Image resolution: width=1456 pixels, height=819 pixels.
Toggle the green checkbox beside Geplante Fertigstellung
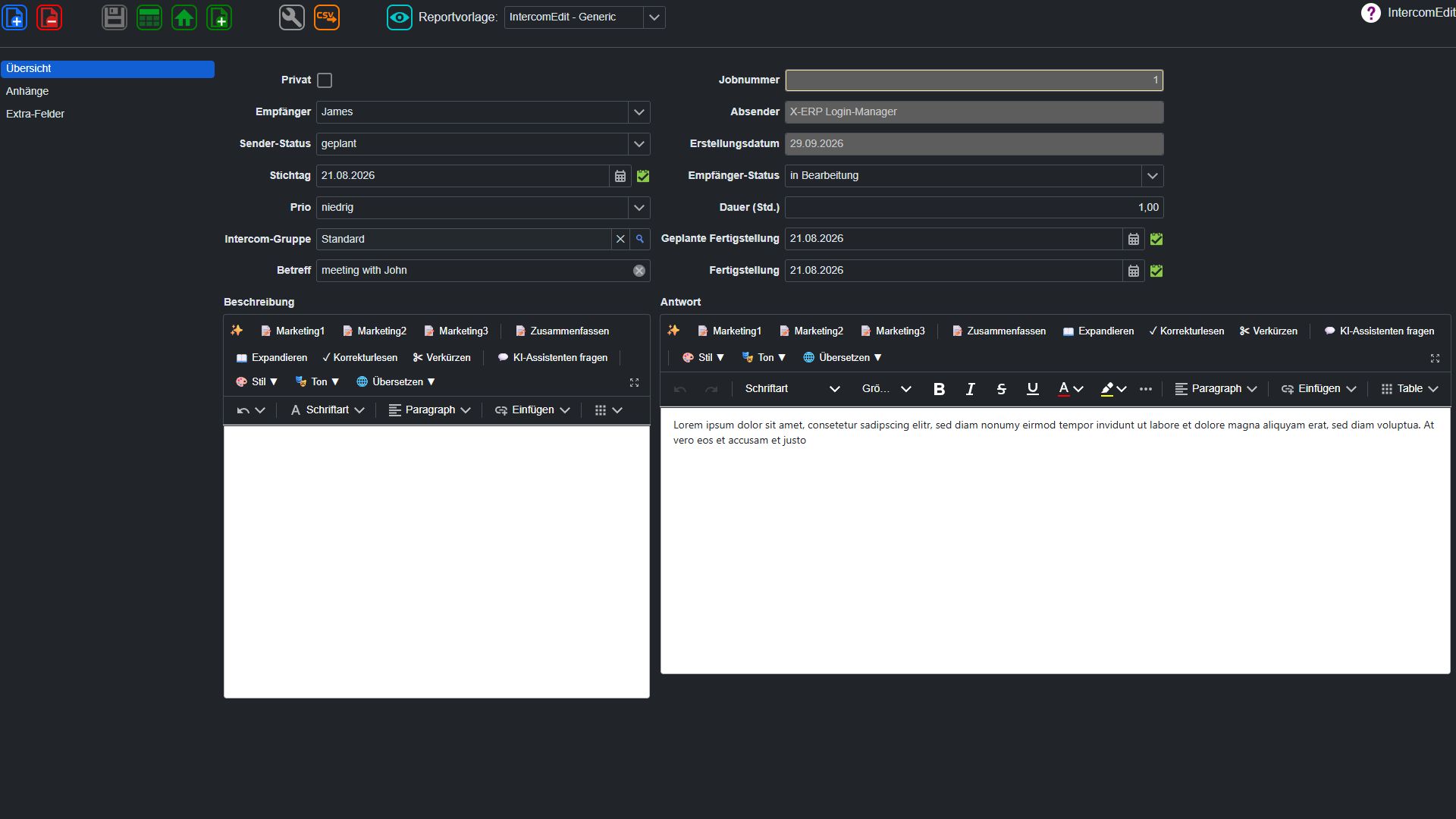click(1156, 239)
